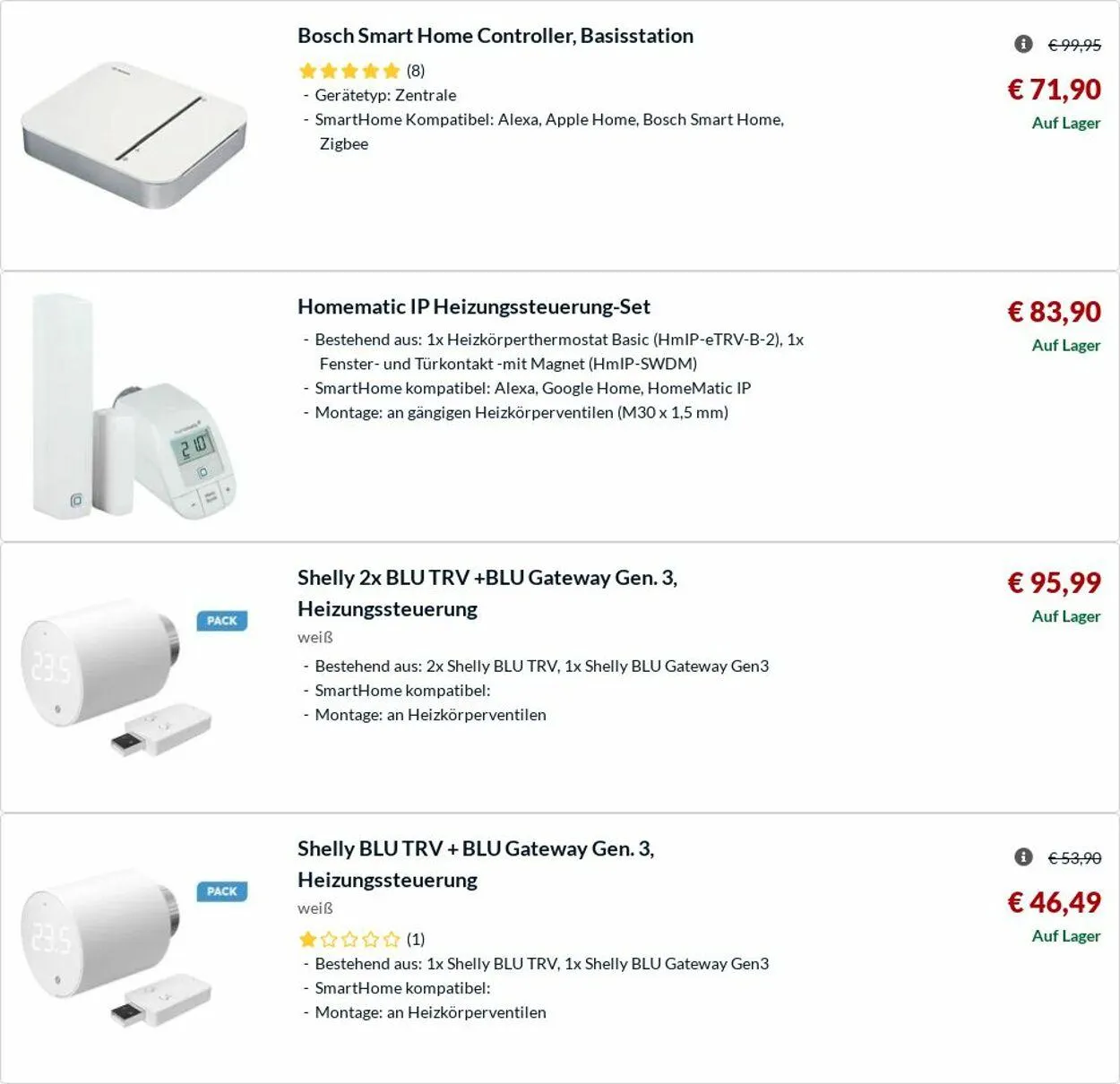This screenshot has height=1084, width=1120.
Task: Click the € 71,90 price
Action: pos(1054,90)
